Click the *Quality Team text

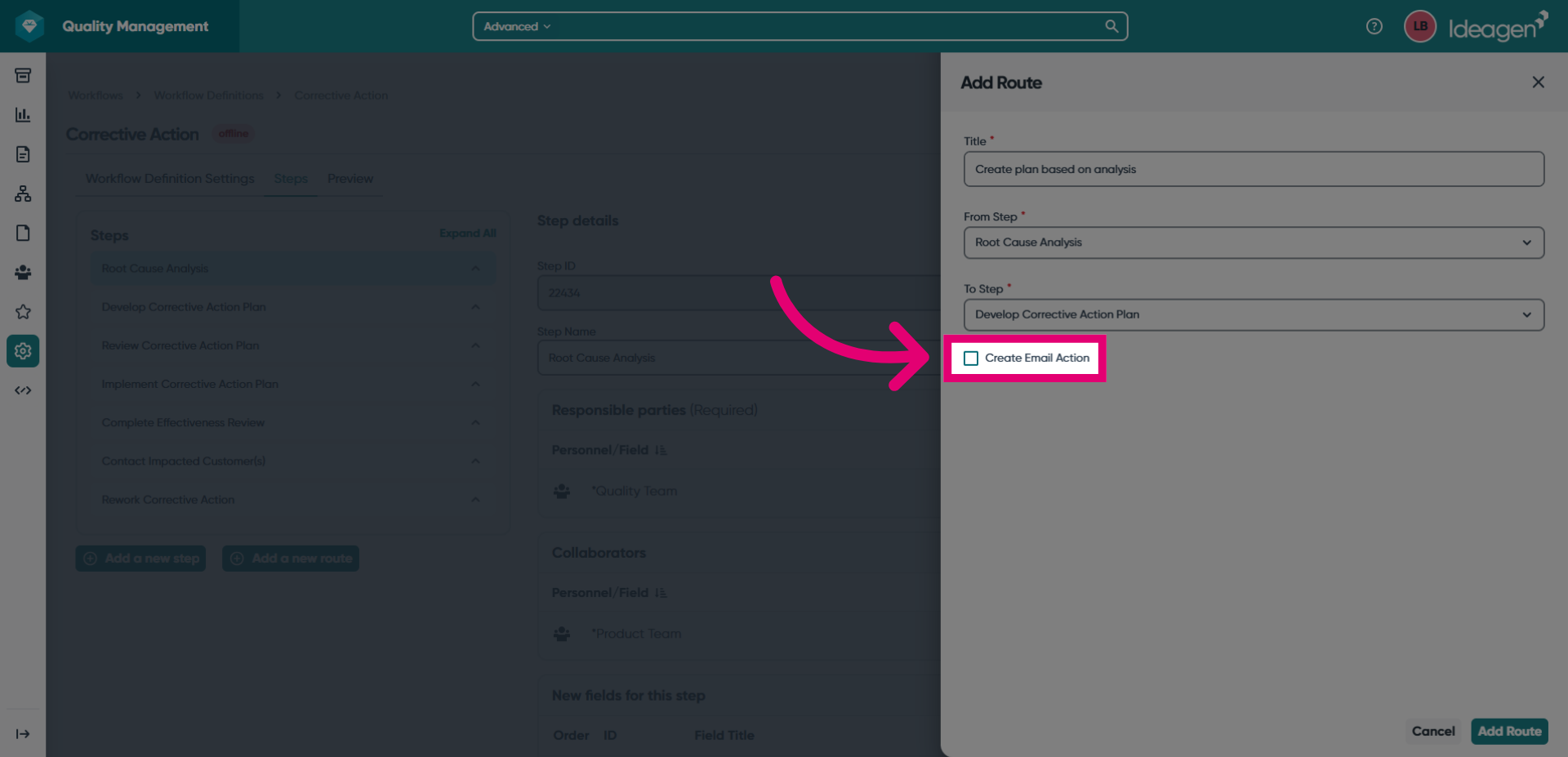click(635, 492)
